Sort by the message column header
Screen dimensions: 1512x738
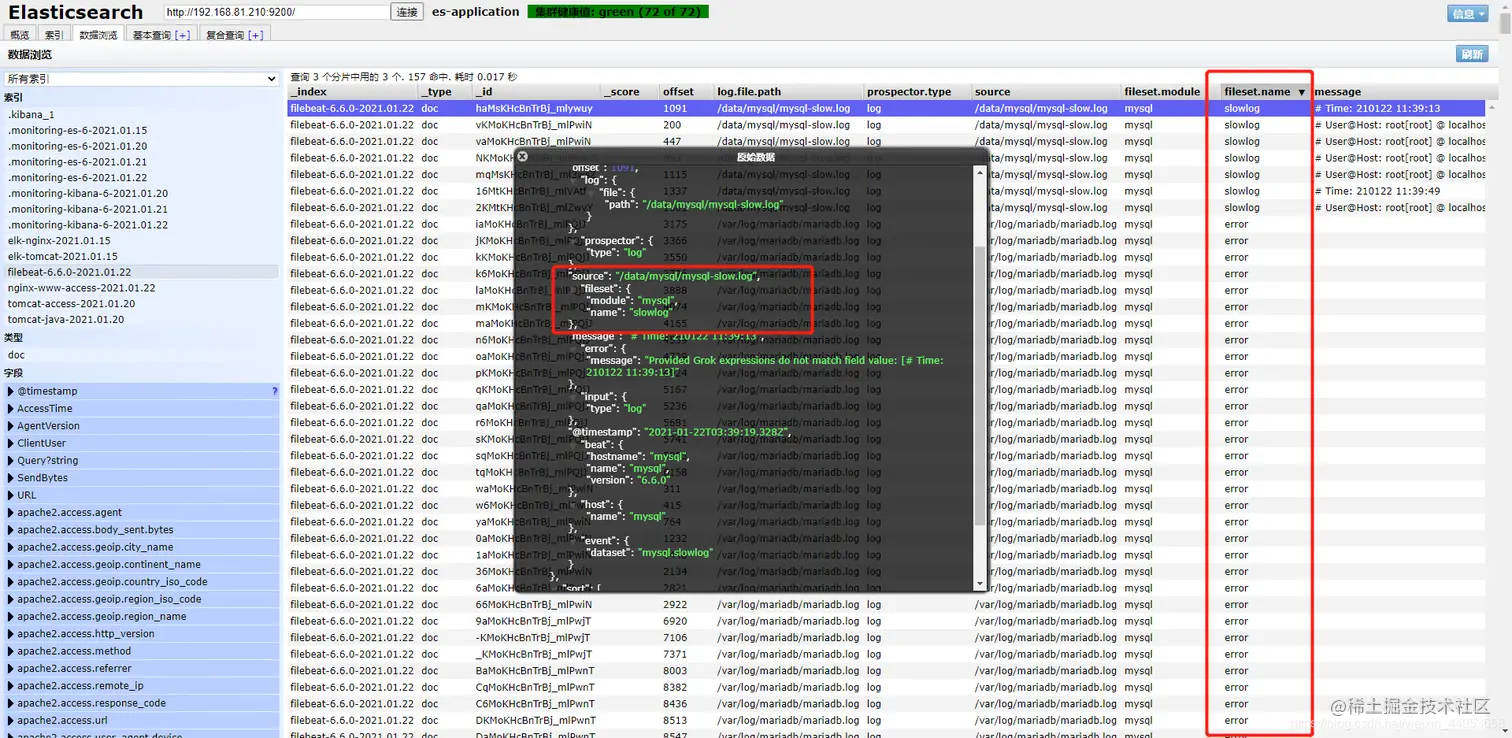point(1398,92)
